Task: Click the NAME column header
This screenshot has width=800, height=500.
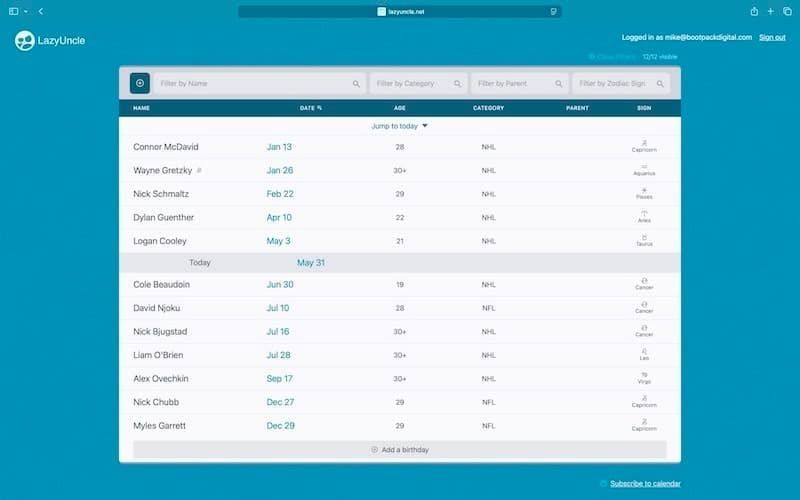Action: click(x=141, y=107)
